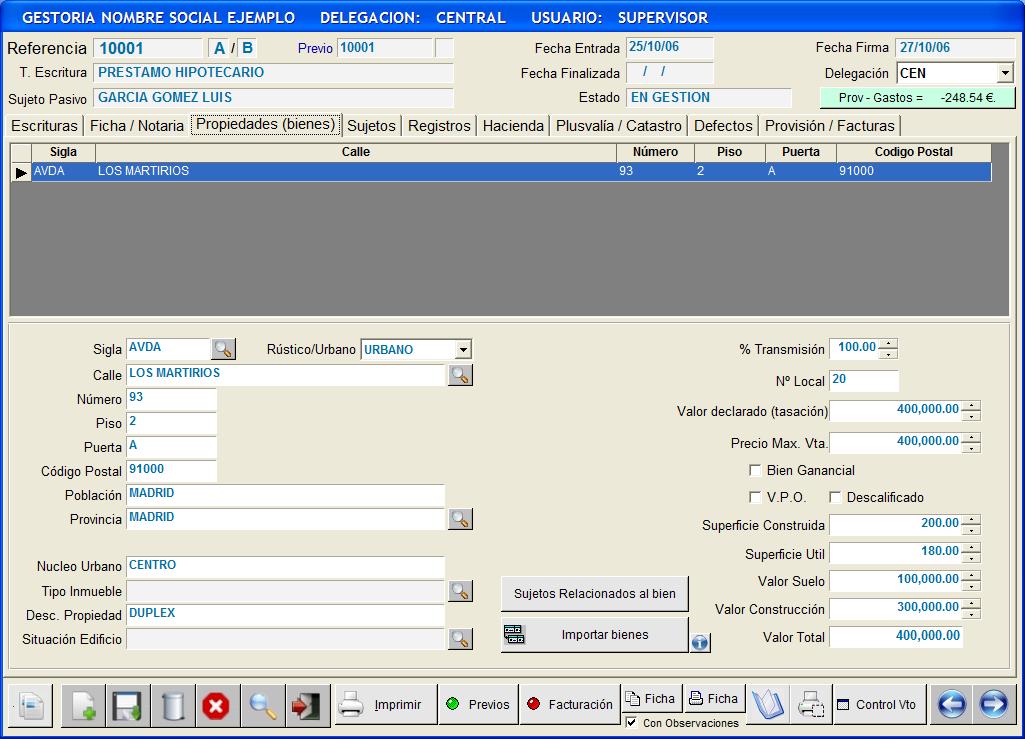Open the Situación Edificio lookup magnifier
This screenshot has width=1025, height=739.
click(x=460, y=639)
